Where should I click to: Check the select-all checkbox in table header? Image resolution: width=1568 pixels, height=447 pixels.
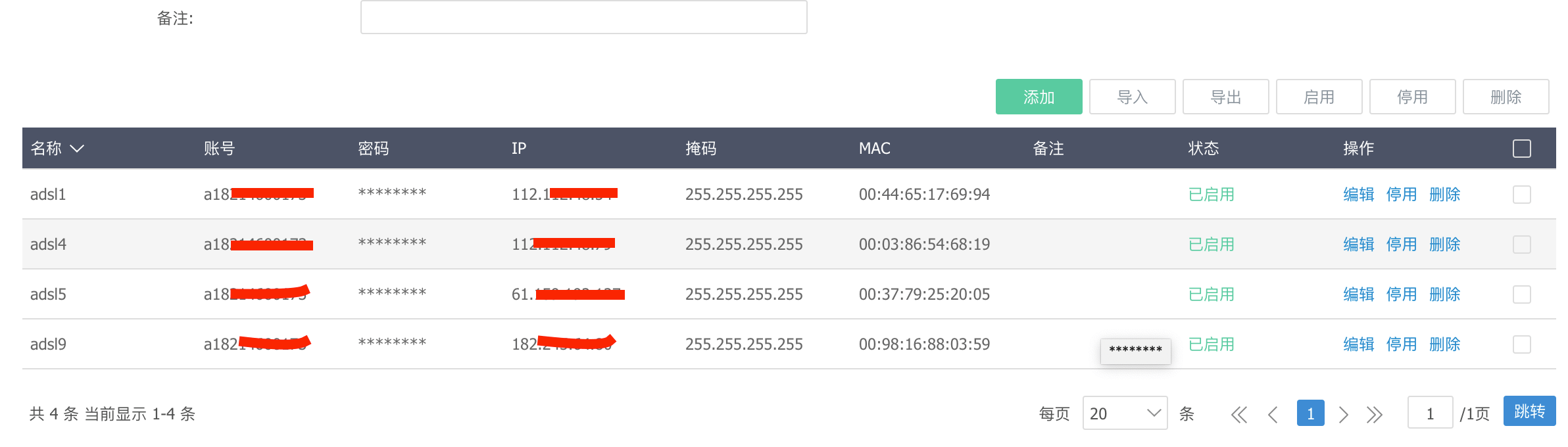(x=1521, y=149)
